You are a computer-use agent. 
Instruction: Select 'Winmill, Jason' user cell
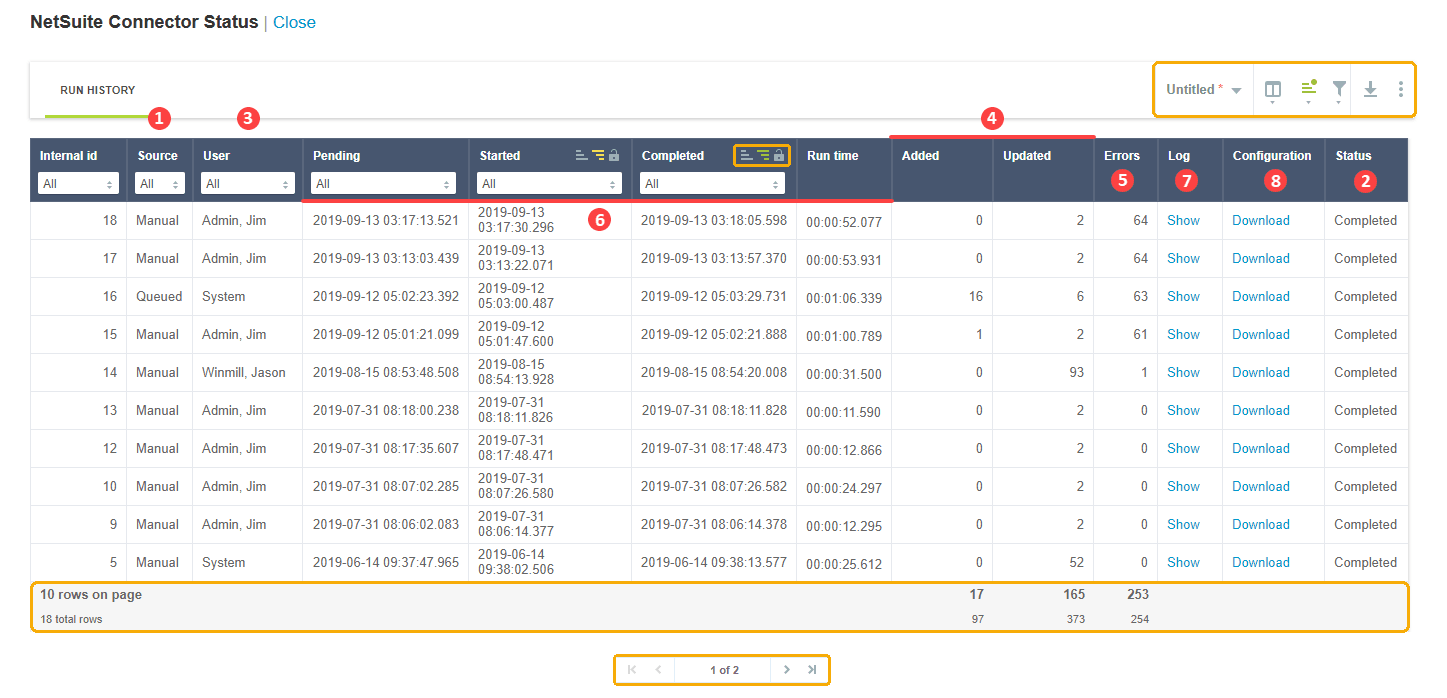coord(244,372)
